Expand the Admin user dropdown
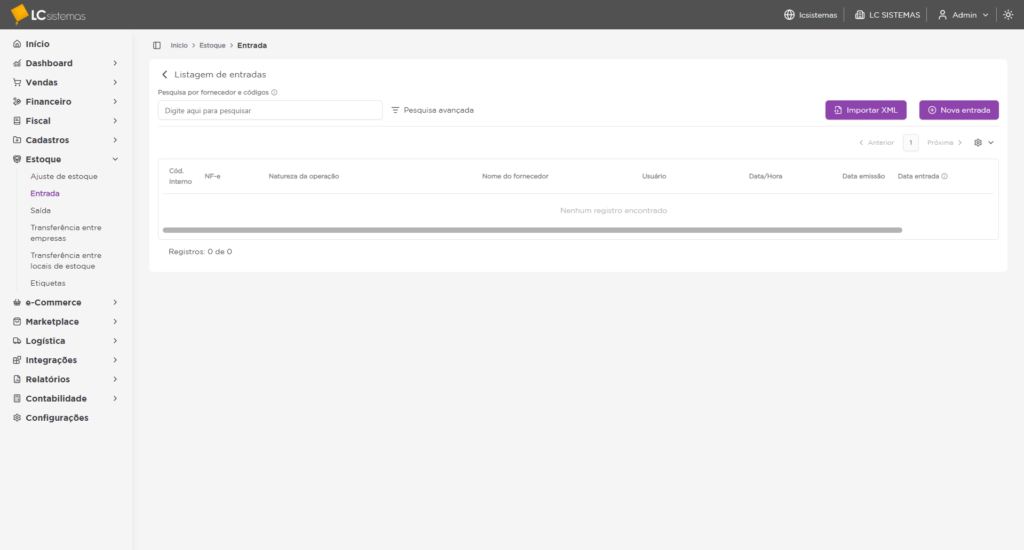1024x550 pixels. [963, 15]
